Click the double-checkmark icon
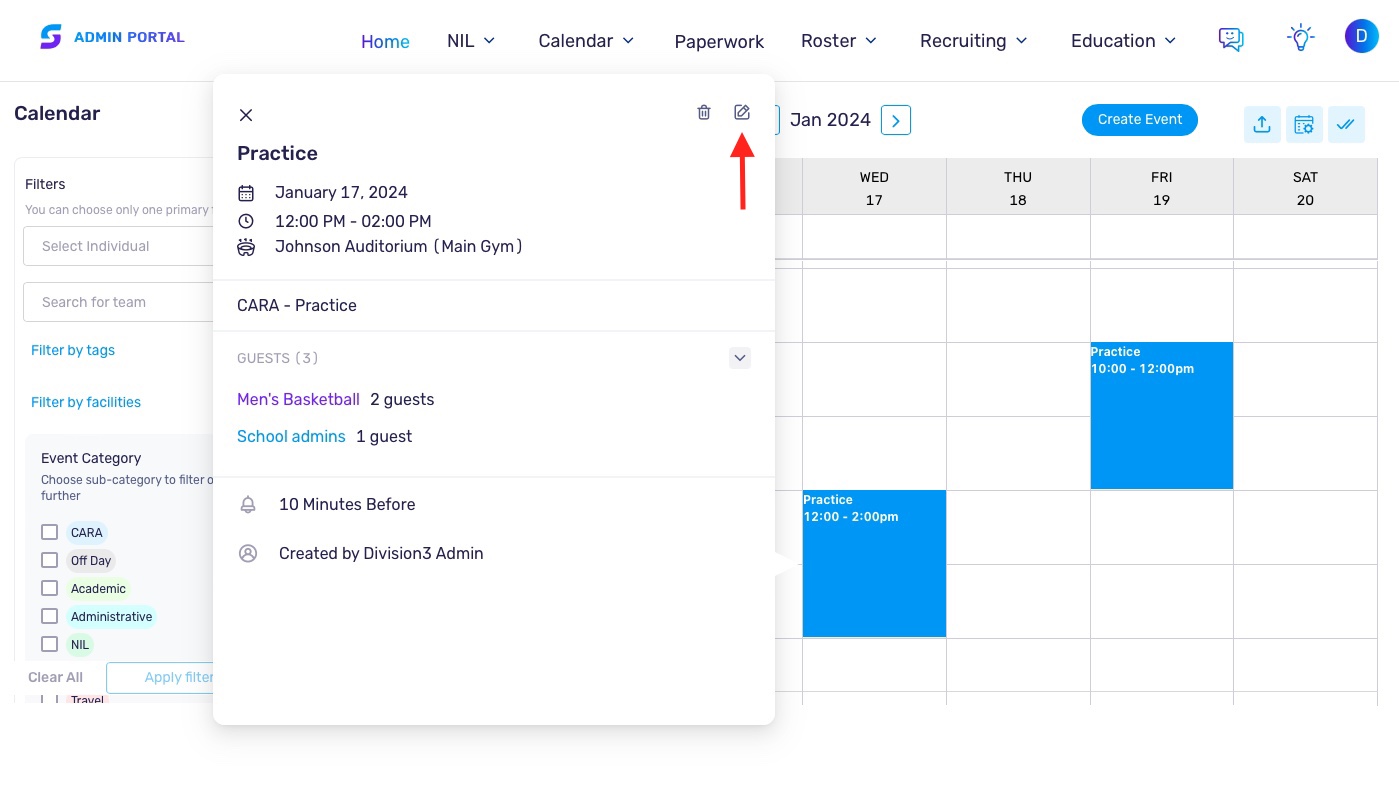 point(1346,124)
